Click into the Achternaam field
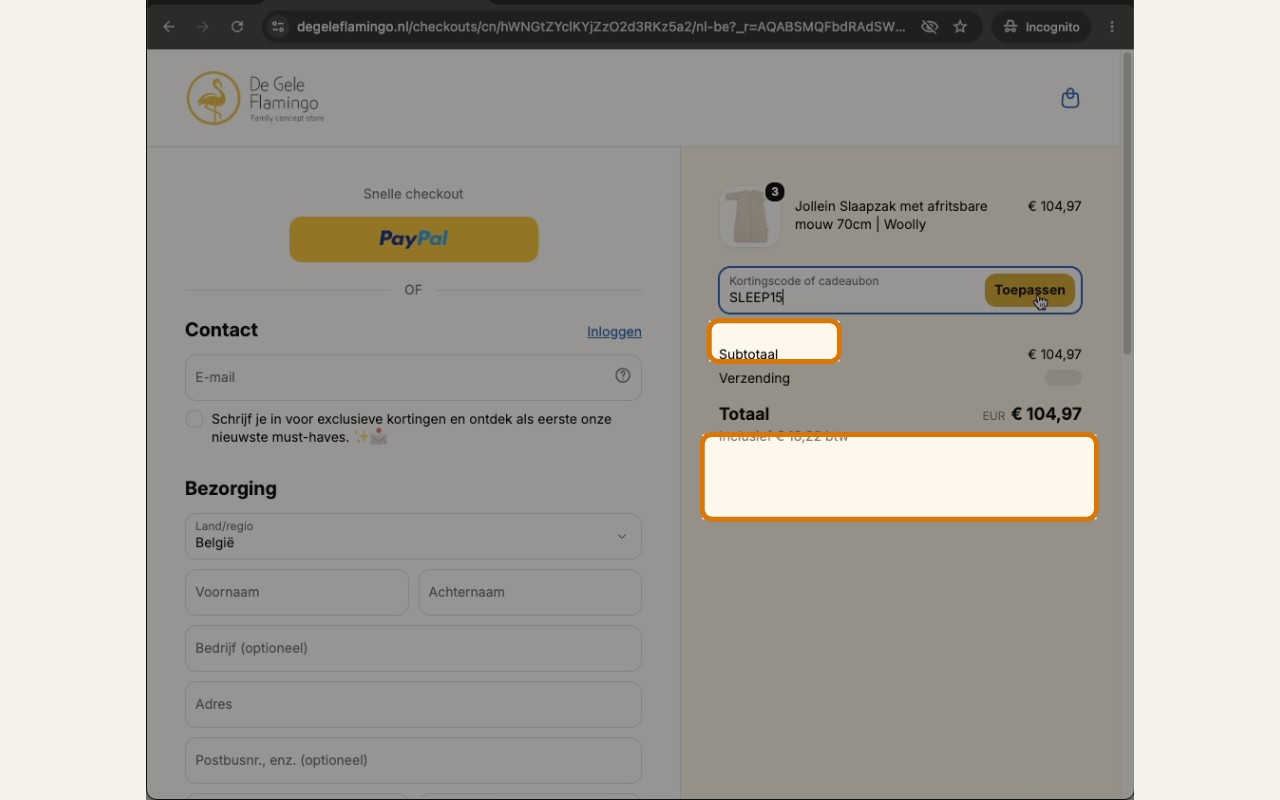This screenshot has width=1280, height=800. 530,592
